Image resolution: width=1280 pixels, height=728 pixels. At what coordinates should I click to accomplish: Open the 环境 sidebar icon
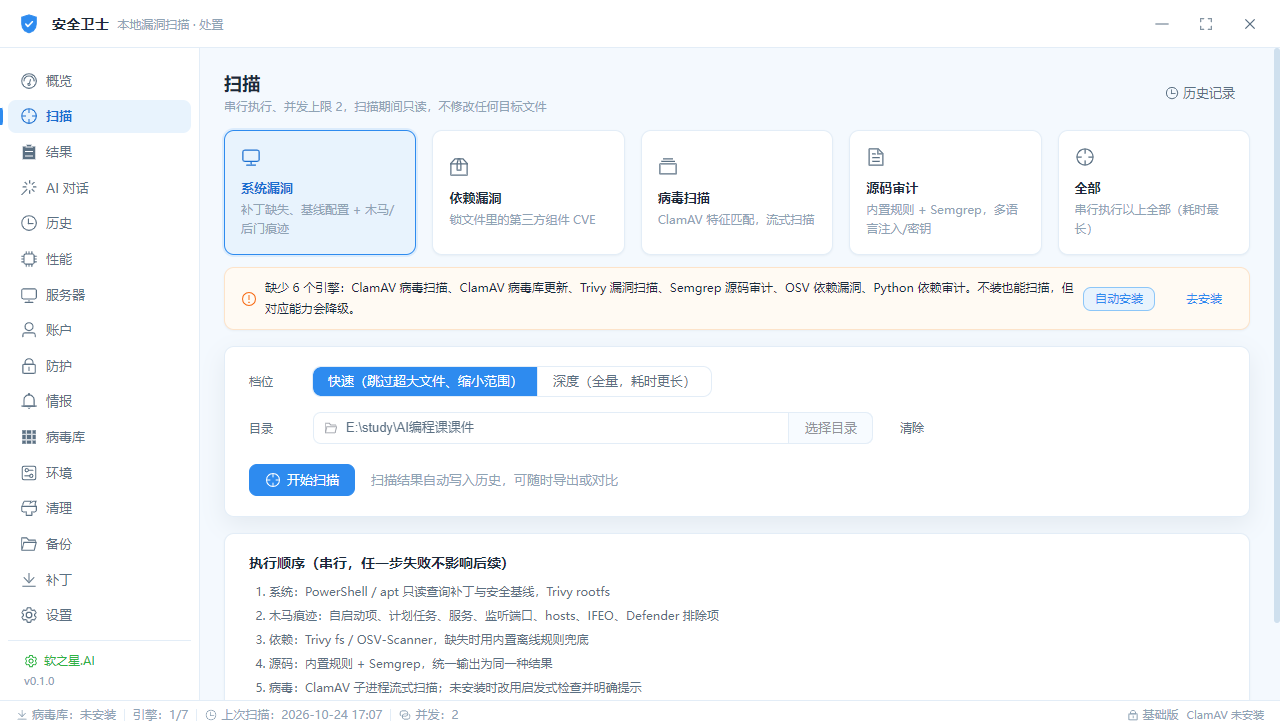point(29,473)
